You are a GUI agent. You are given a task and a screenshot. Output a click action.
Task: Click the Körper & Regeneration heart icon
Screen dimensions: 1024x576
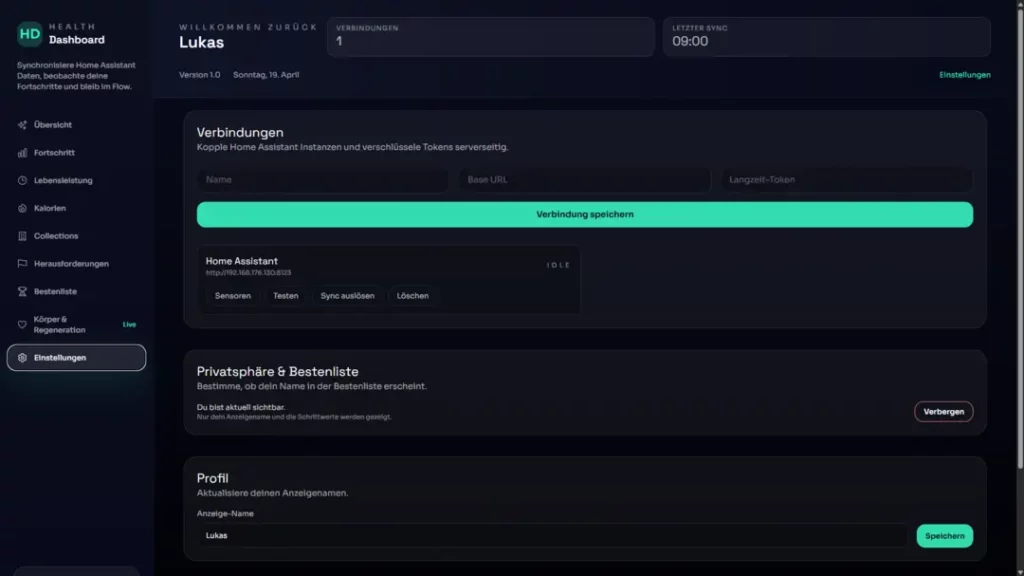[x=20, y=323]
